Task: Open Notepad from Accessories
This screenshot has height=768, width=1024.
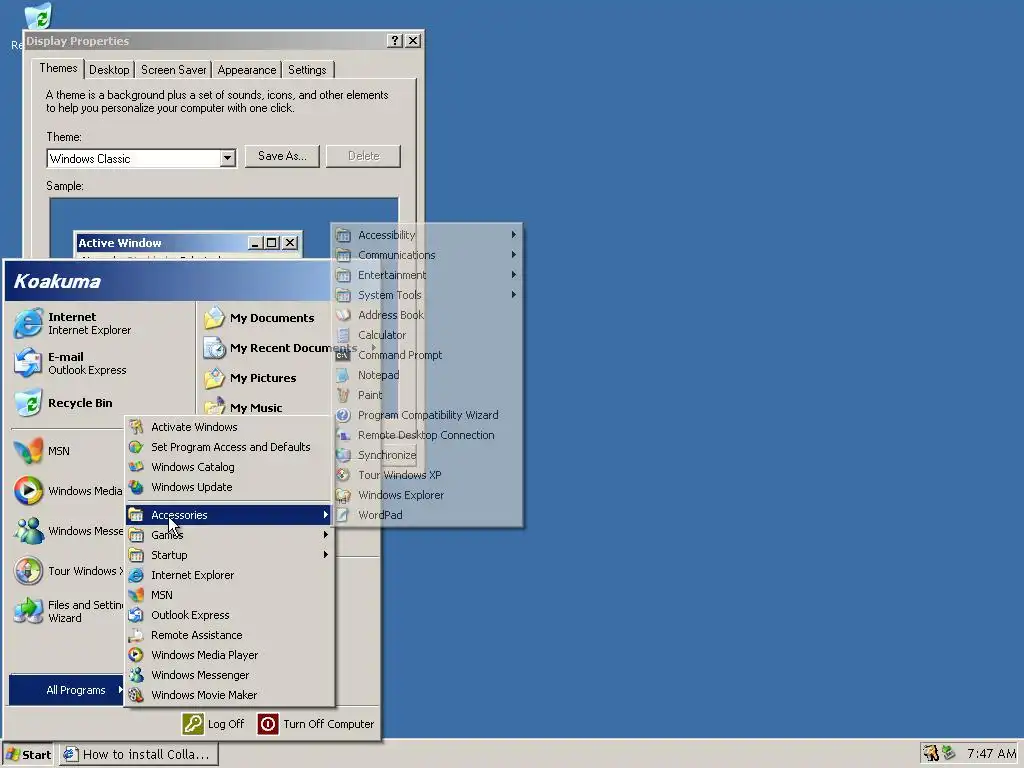Action: click(427, 376)
